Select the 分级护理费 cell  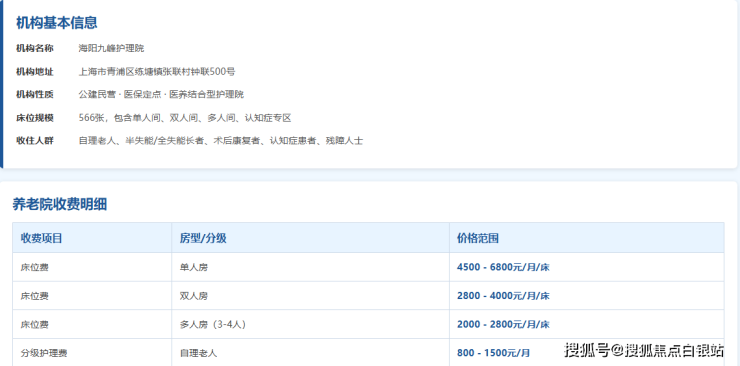click(92, 352)
